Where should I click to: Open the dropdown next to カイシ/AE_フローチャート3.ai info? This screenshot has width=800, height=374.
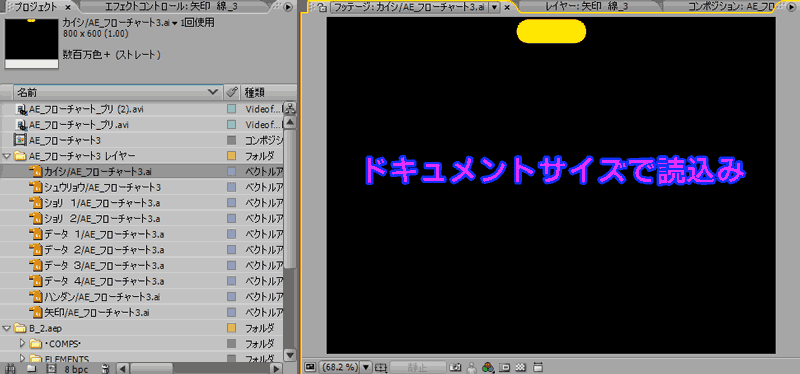[175, 23]
